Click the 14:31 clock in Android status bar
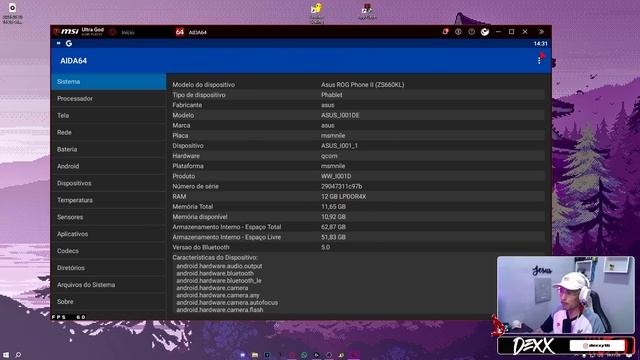 point(540,44)
